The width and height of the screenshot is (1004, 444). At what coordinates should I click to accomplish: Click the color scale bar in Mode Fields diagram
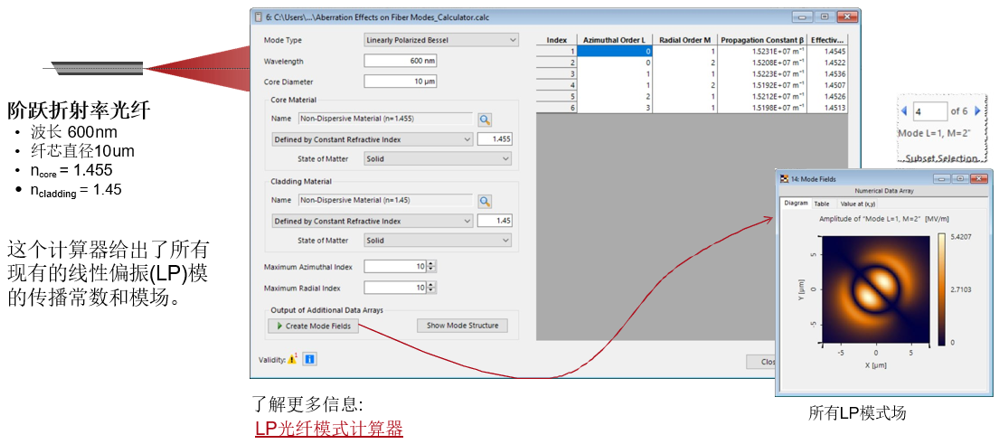943,290
